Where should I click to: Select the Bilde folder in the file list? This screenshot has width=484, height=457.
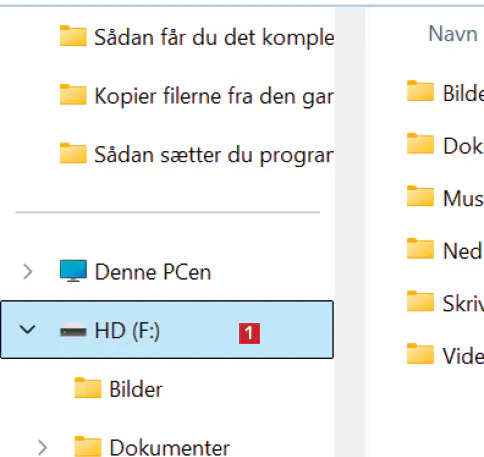(x=445, y=92)
